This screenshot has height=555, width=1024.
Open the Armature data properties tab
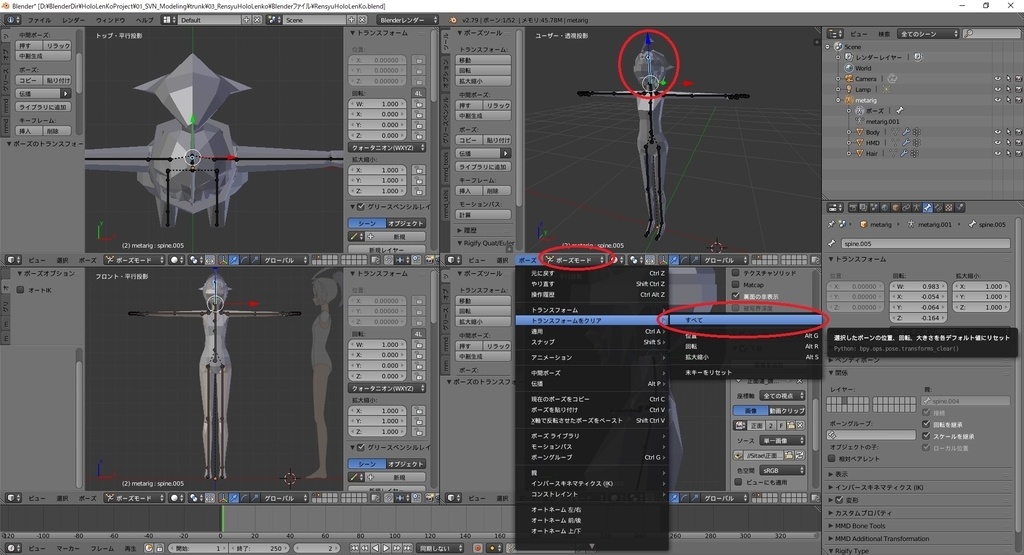click(x=917, y=208)
